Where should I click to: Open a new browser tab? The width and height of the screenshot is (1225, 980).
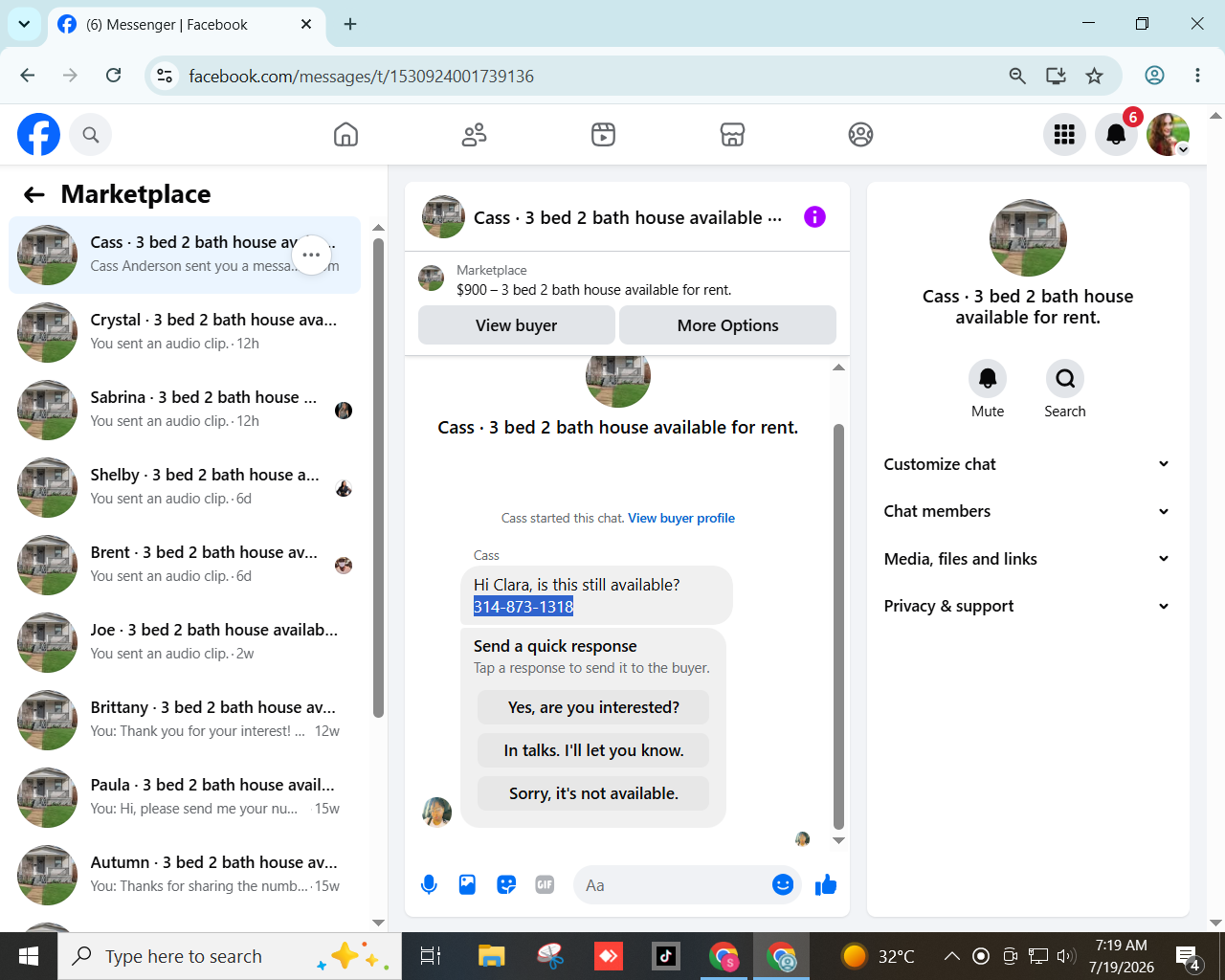(350, 24)
